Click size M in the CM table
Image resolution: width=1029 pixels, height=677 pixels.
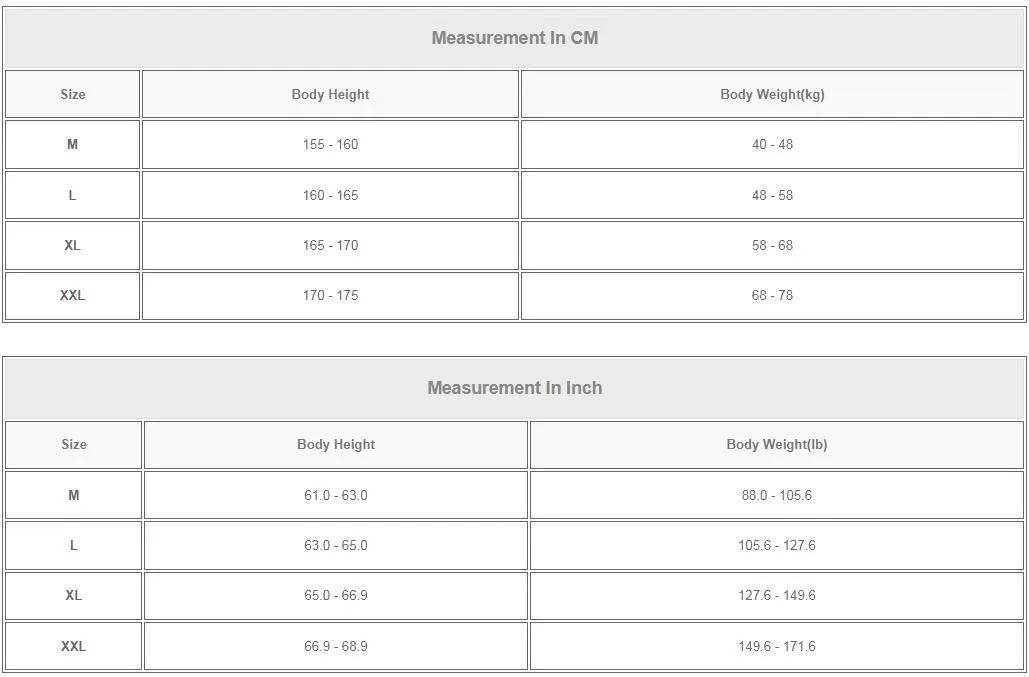[72, 145]
